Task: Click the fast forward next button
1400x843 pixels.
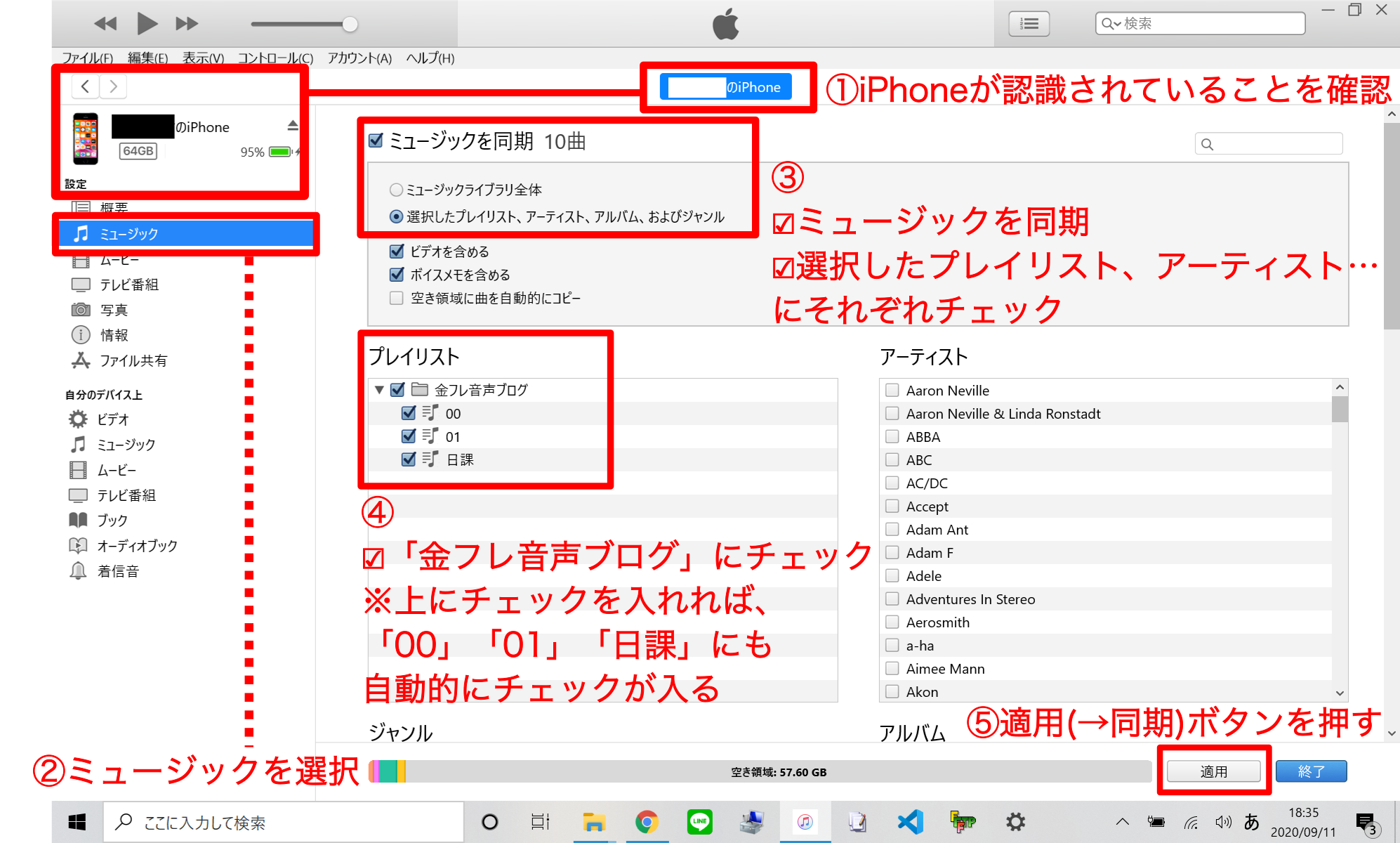Action: coord(187,24)
